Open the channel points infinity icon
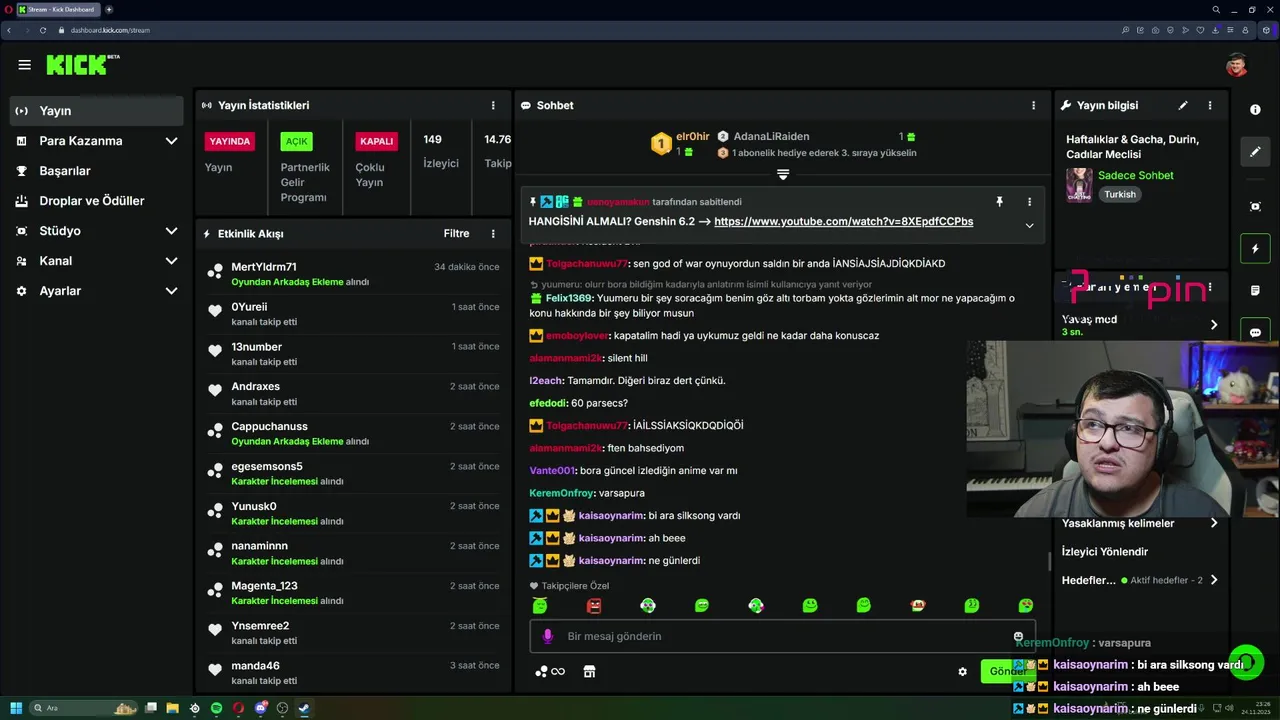The image size is (1280, 720). tap(550, 672)
